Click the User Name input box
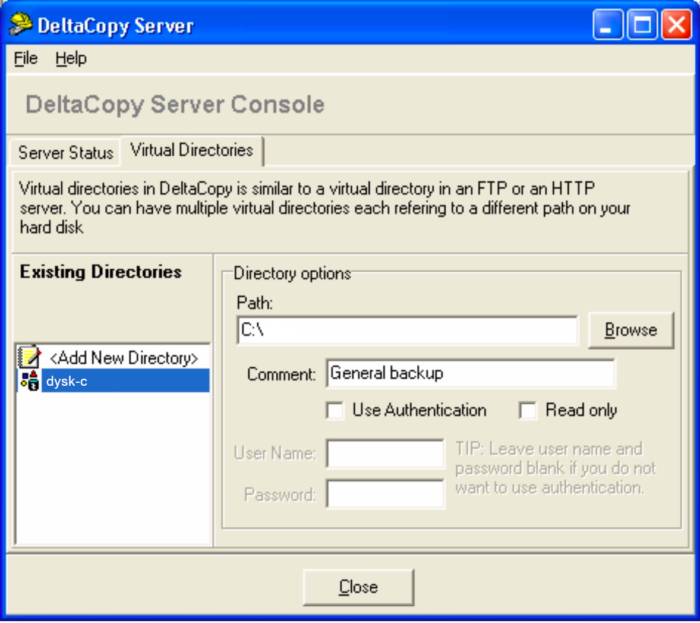Image resolution: width=700 pixels, height=623 pixels. pos(385,453)
